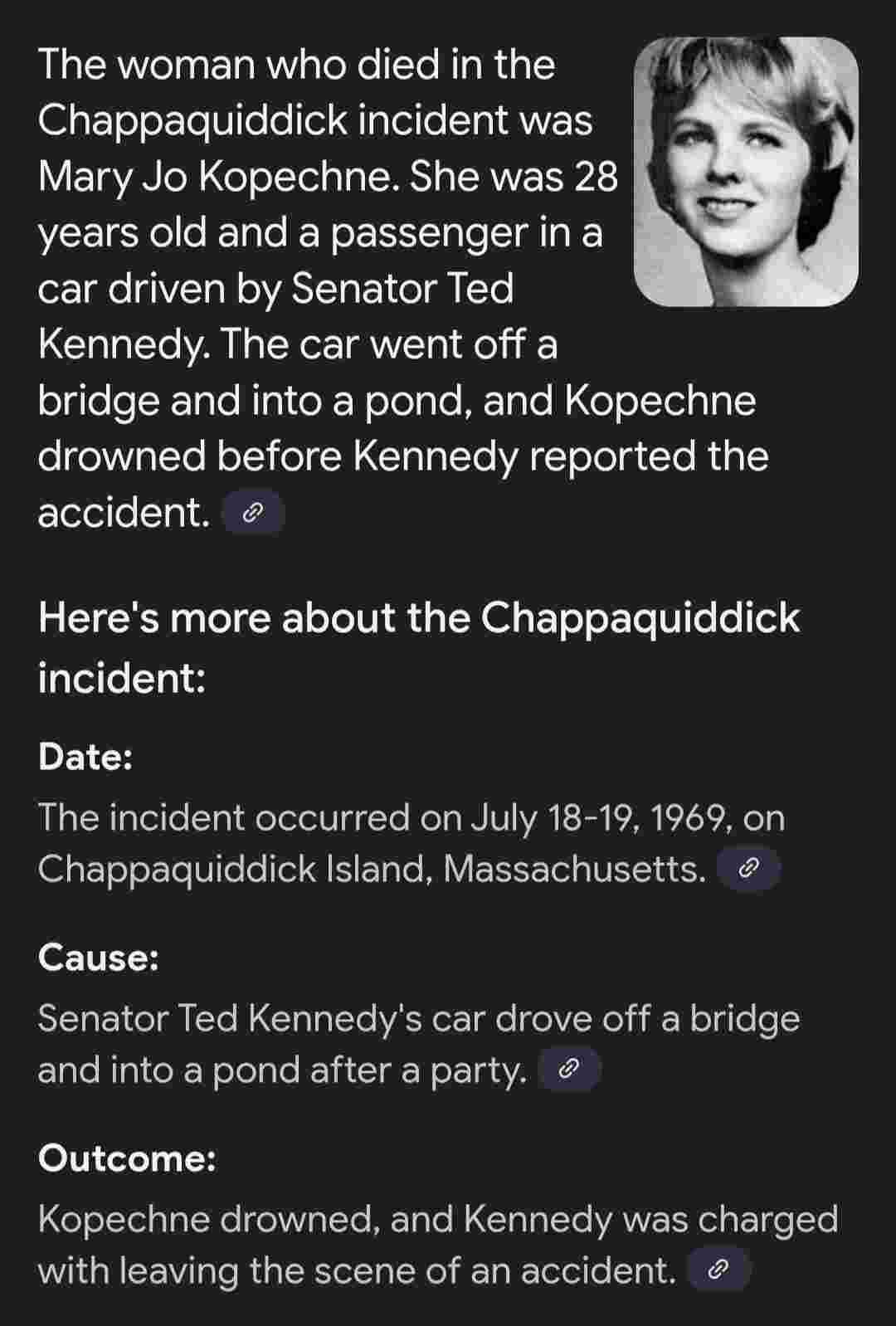Screen dimensions: 896x1326
Task: Click "The woman who died in the" opening line
Action: (x=296, y=64)
